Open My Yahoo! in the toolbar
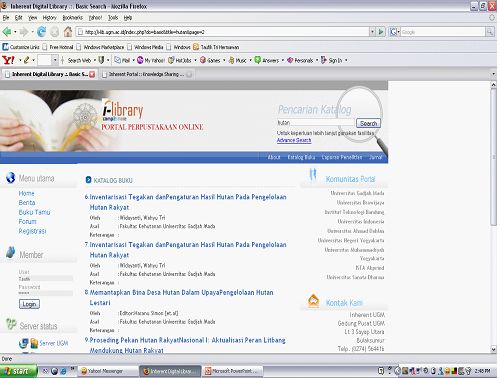Screen dimensions: 500x378 (x=151, y=60)
